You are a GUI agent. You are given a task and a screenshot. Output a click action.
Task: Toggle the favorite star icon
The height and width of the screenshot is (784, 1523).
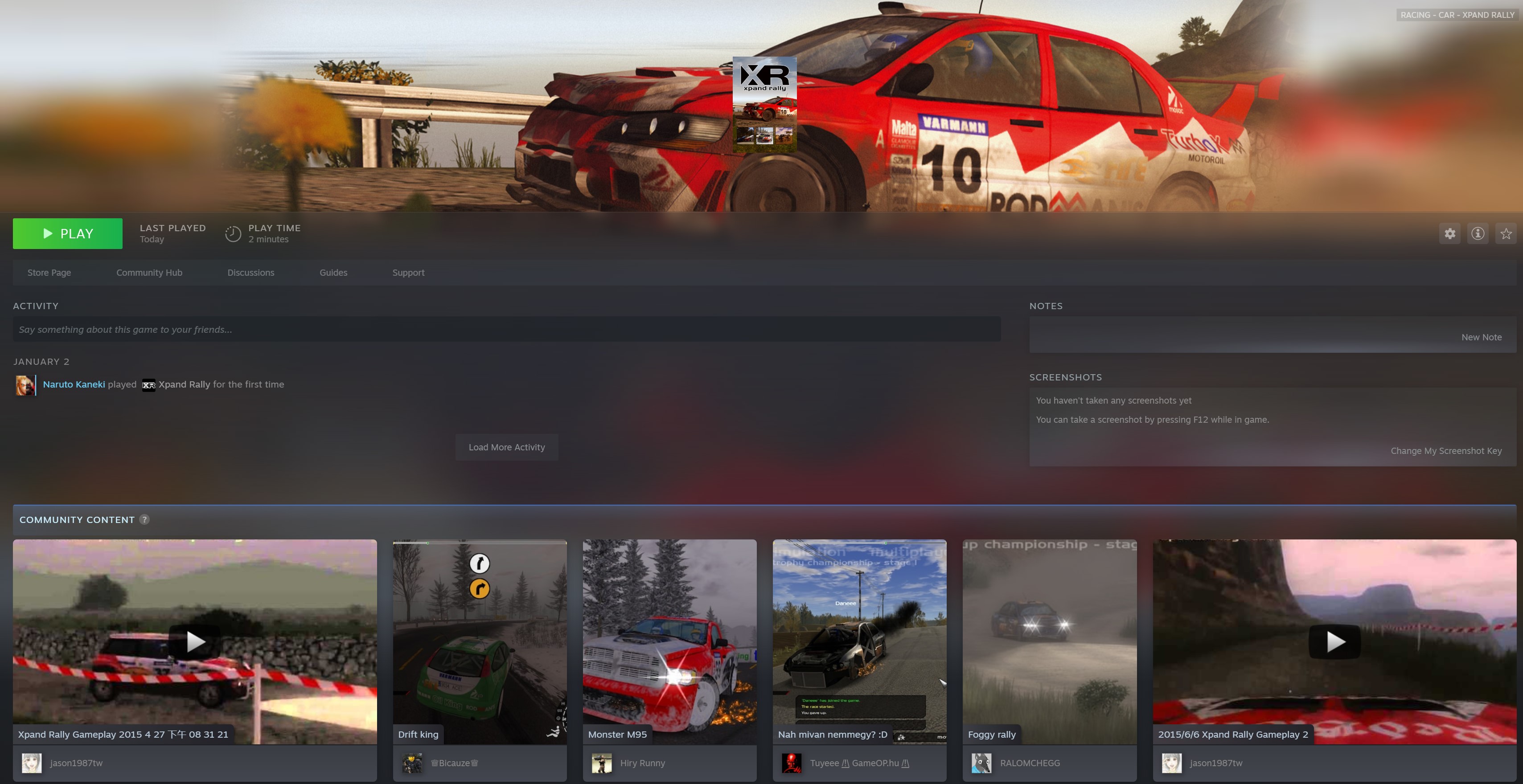[1506, 234]
